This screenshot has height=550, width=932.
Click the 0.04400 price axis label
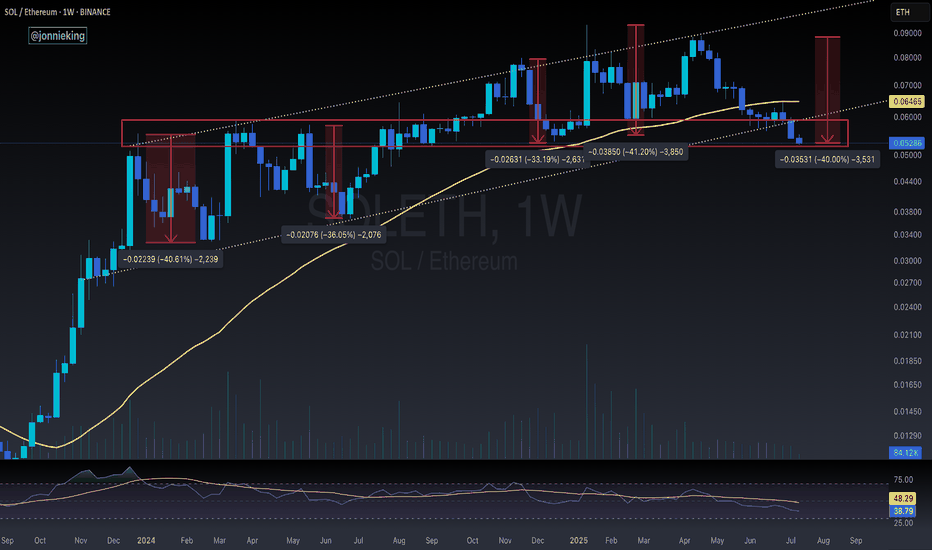(x=907, y=181)
